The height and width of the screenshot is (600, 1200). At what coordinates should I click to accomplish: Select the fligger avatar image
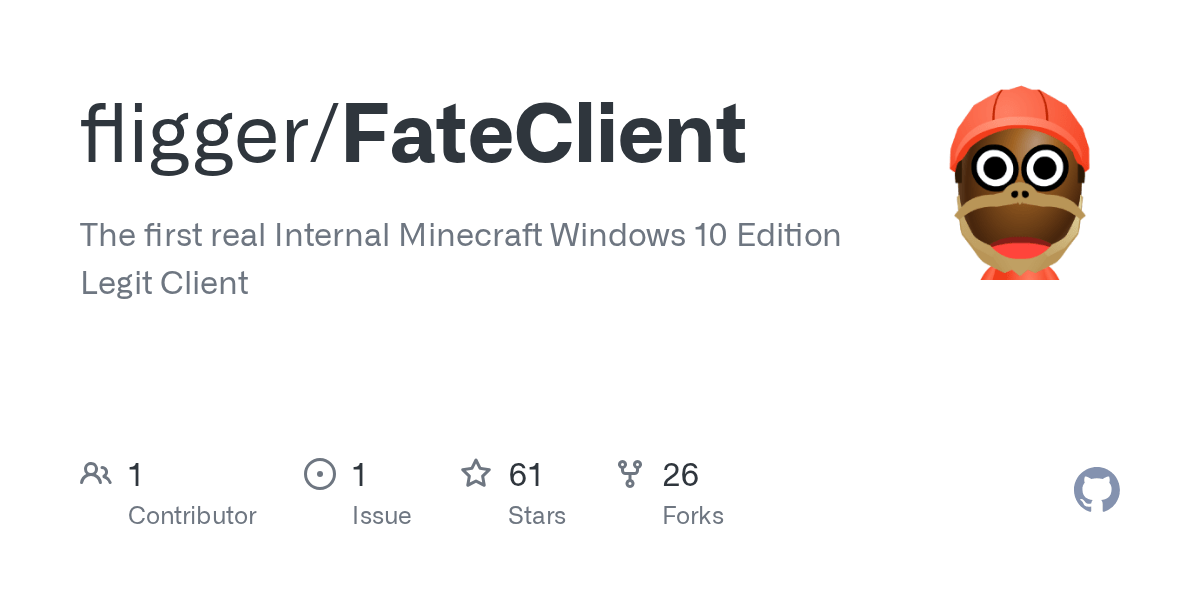[1019, 182]
